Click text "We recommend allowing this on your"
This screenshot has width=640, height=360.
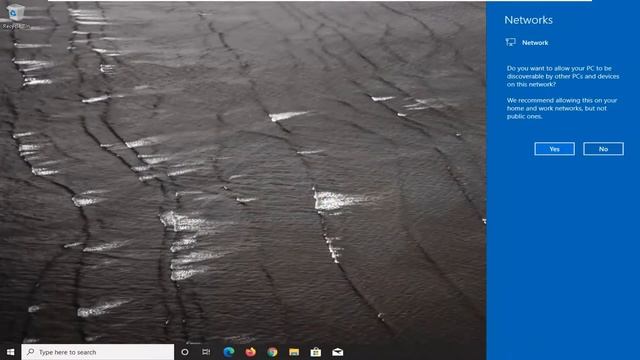click(562, 100)
